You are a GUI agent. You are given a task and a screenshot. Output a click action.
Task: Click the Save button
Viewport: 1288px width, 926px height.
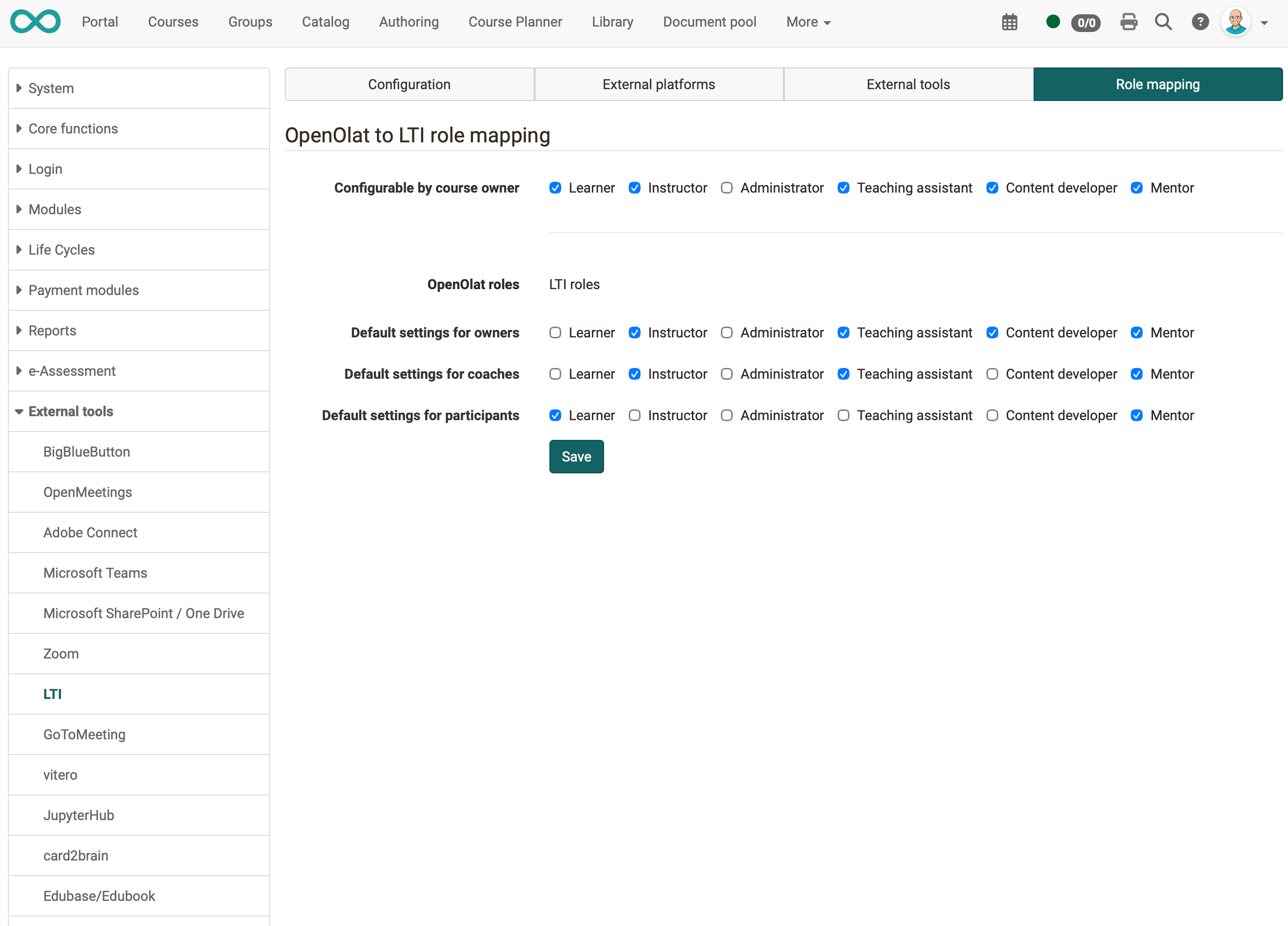[x=576, y=456]
